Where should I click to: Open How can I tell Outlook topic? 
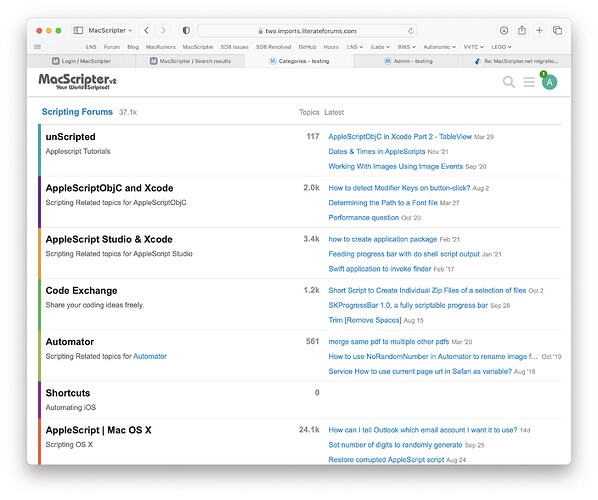click(x=423, y=430)
